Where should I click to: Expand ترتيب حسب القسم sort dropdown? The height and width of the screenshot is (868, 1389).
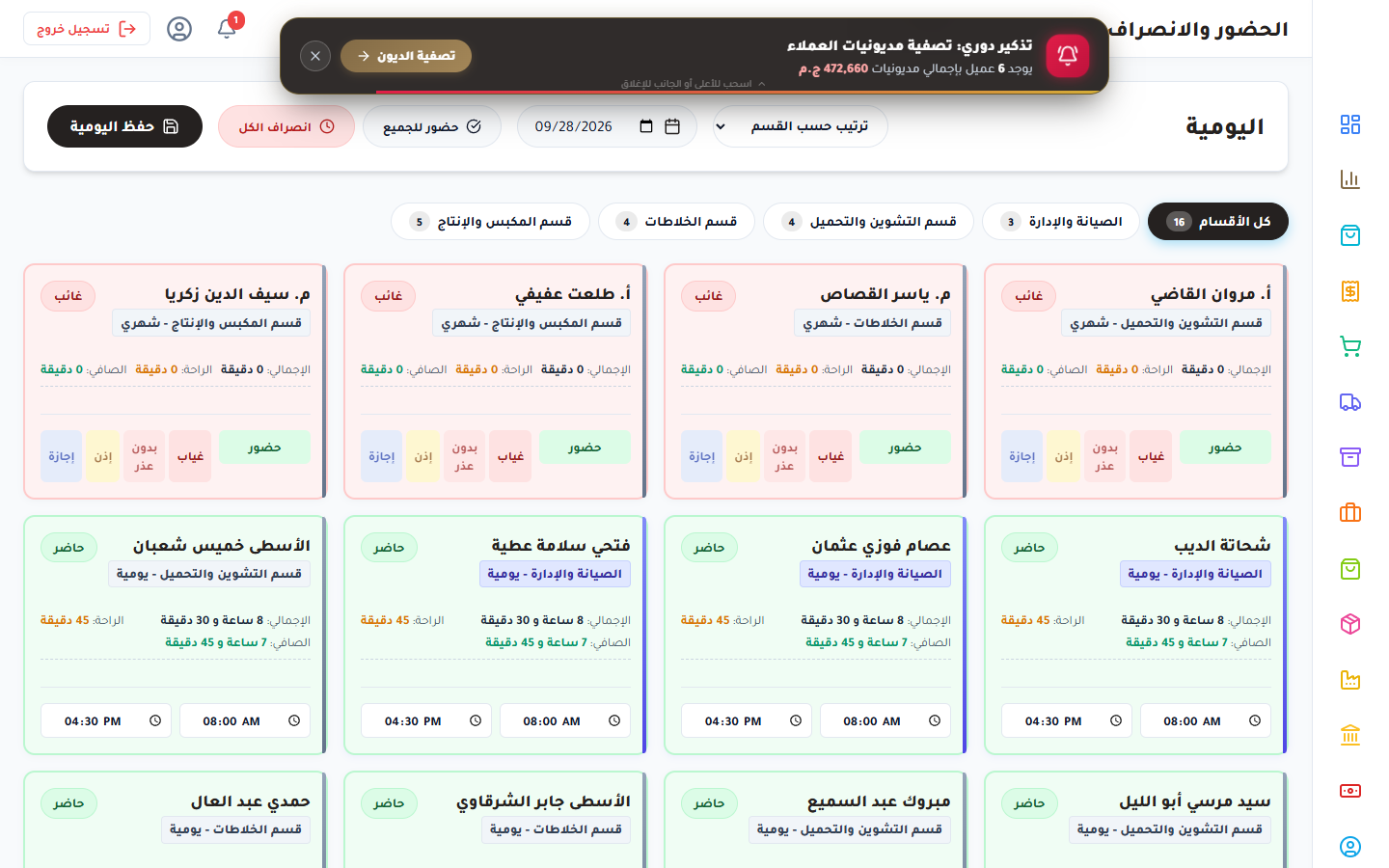point(801,126)
